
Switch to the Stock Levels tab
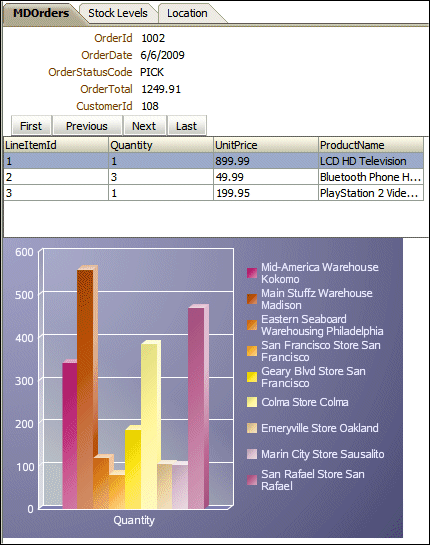pyautogui.click(x=118, y=14)
